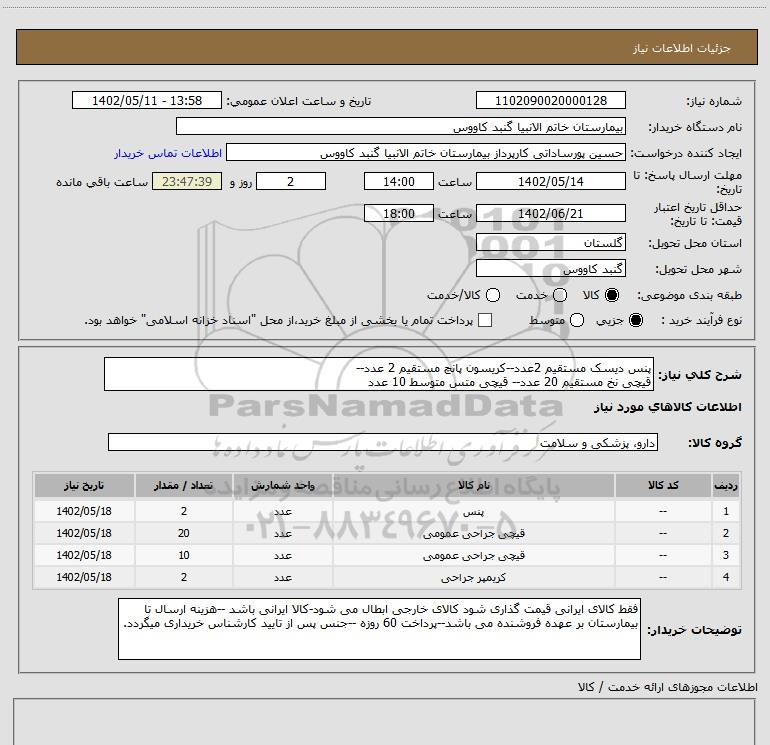Click the delivery city field گنبد کاووس
Image resolution: width=770 pixels, height=745 pixels.
(x=550, y=268)
